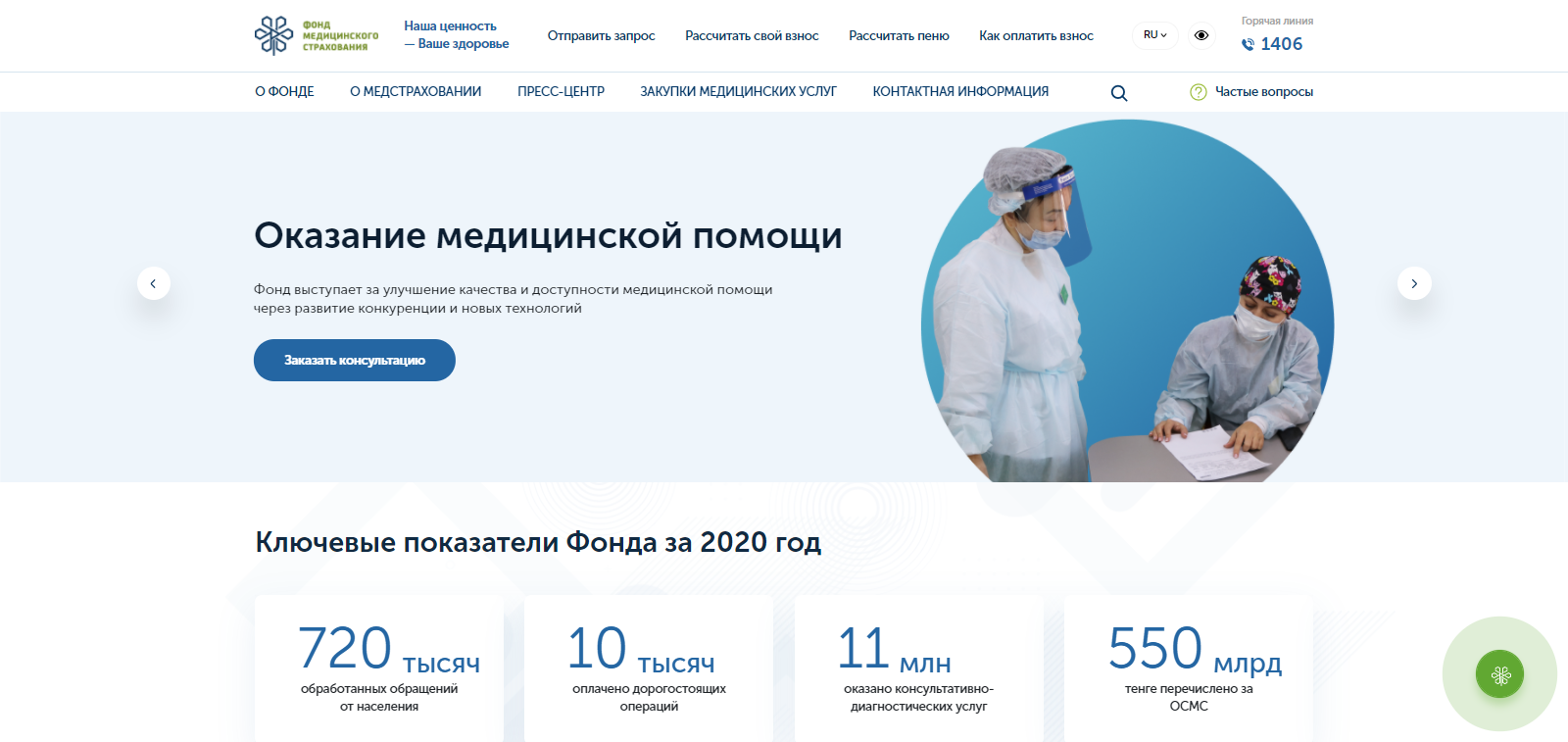Click the Фонд медицинского страхования logo

(316, 35)
